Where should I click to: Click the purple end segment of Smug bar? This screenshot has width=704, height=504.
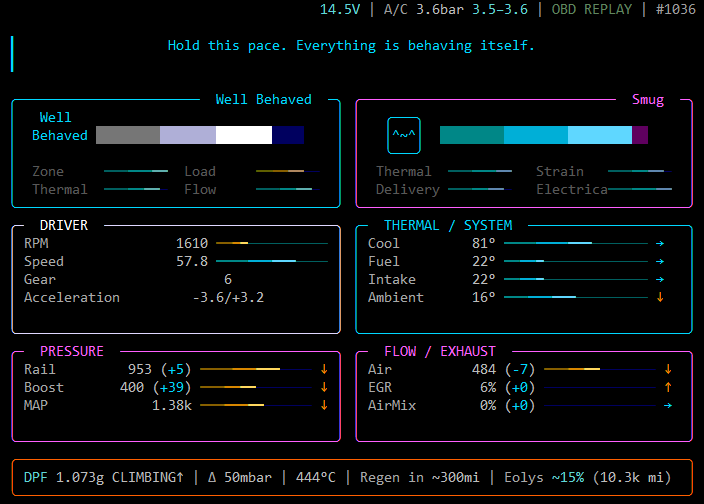(640, 135)
